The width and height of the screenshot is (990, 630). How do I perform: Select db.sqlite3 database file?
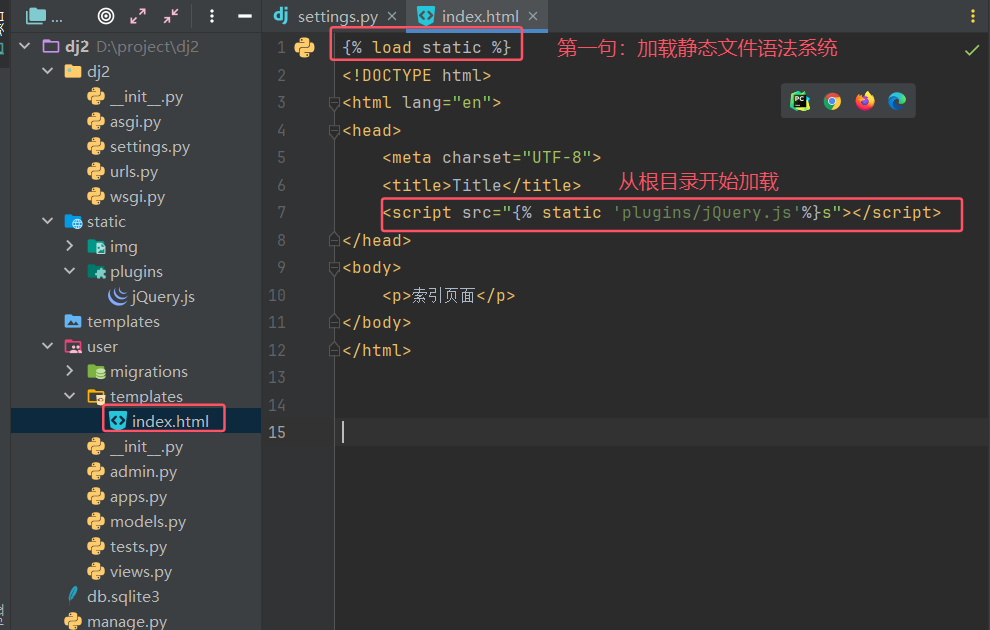pos(123,596)
